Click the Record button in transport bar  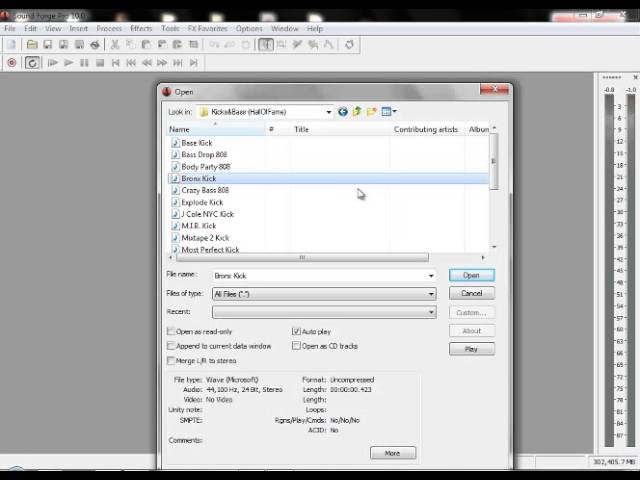[x=12, y=63]
